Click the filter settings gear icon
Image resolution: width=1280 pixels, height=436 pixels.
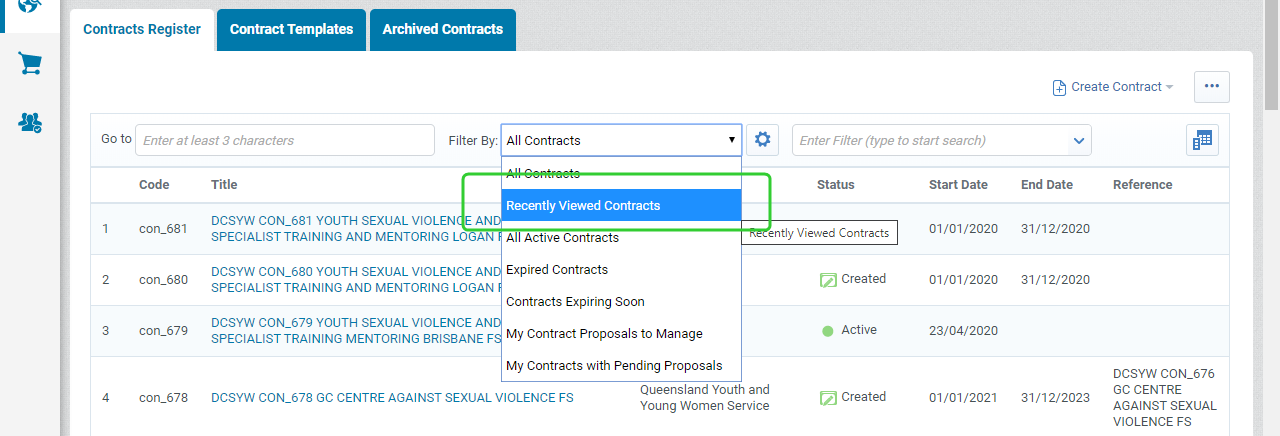tap(763, 140)
